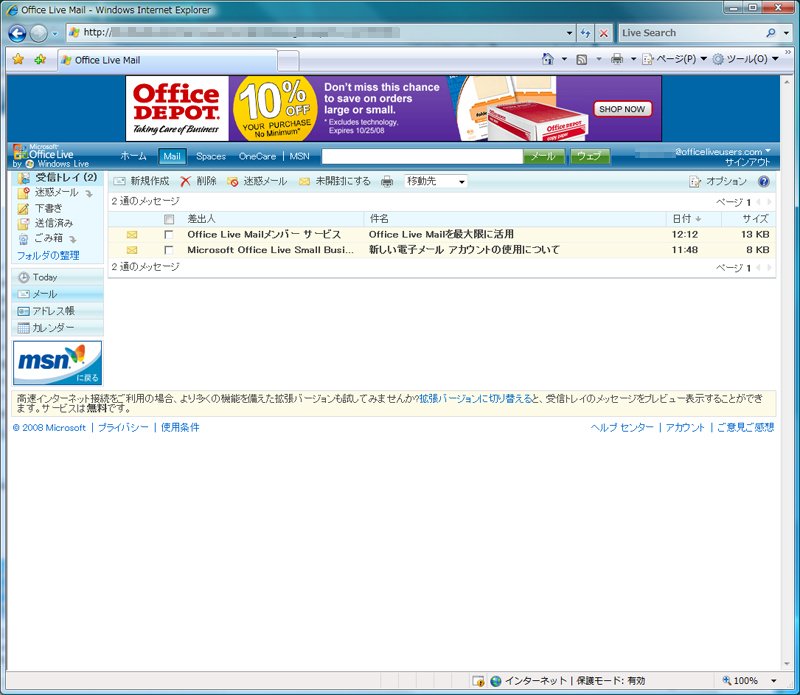Click the browser Print icon

tap(617, 59)
